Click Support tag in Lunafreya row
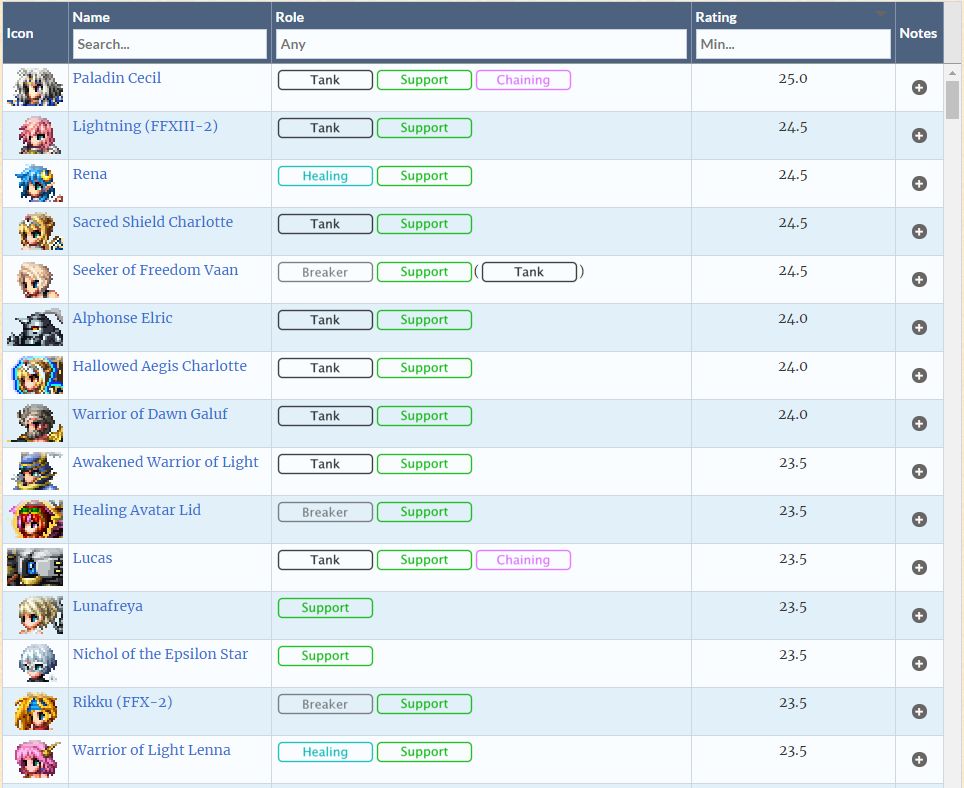 pos(325,608)
